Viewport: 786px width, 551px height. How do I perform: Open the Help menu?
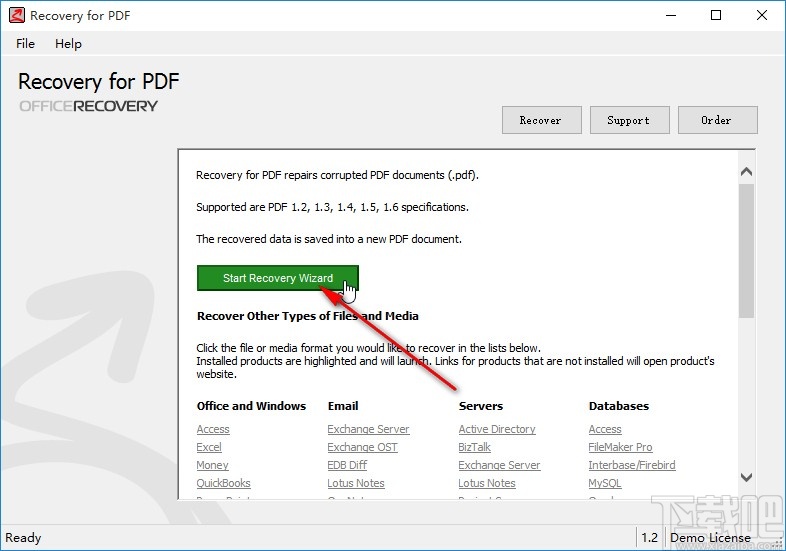pyautogui.click(x=68, y=44)
